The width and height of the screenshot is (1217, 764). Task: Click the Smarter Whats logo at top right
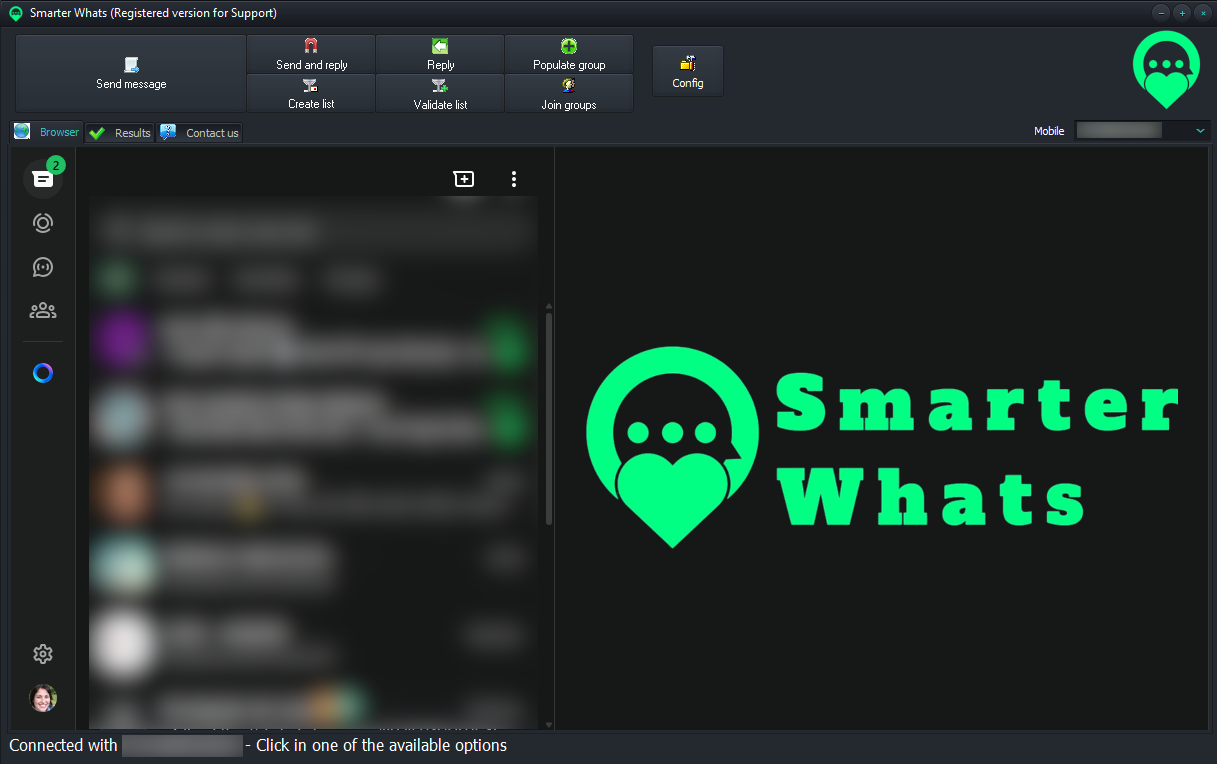(1166, 70)
